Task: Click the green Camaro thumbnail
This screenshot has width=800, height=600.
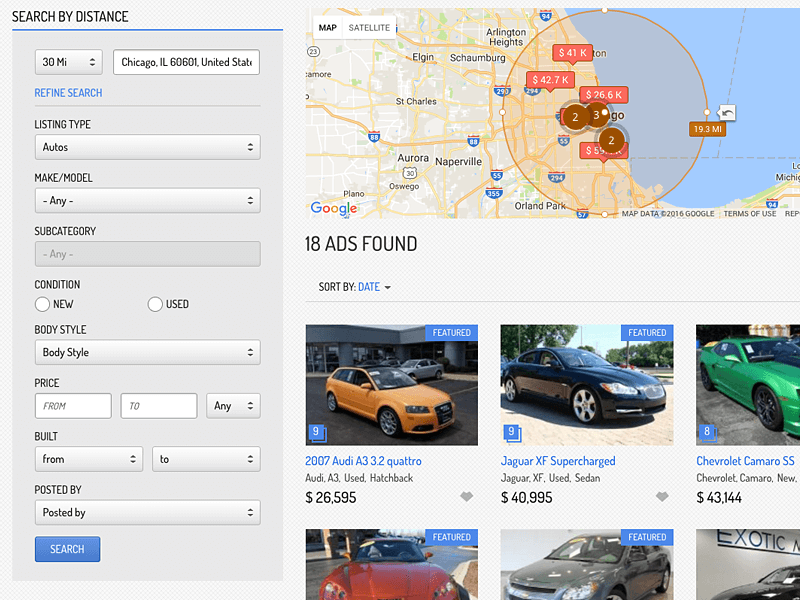Action: (x=748, y=385)
